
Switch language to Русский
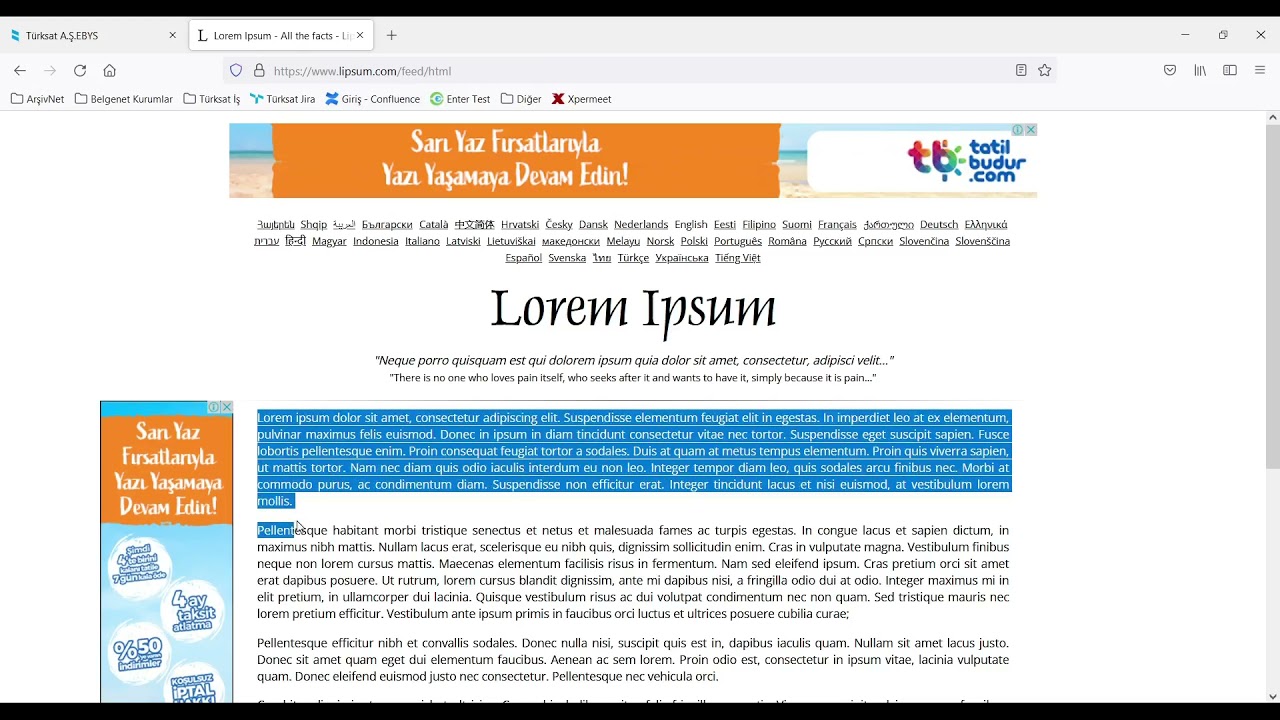click(x=832, y=241)
